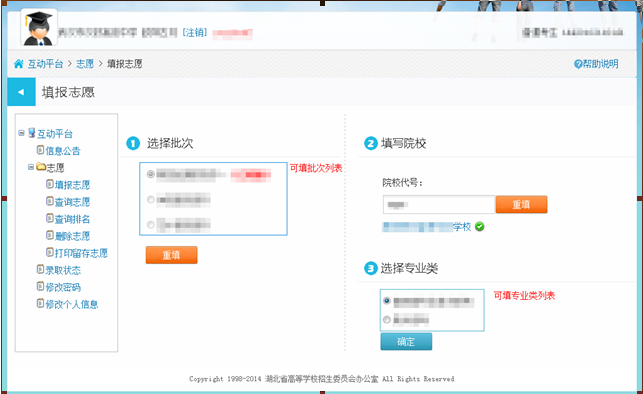Click the 院校代号 input field
This screenshot has width=643, height=394.
pos(439,205)
